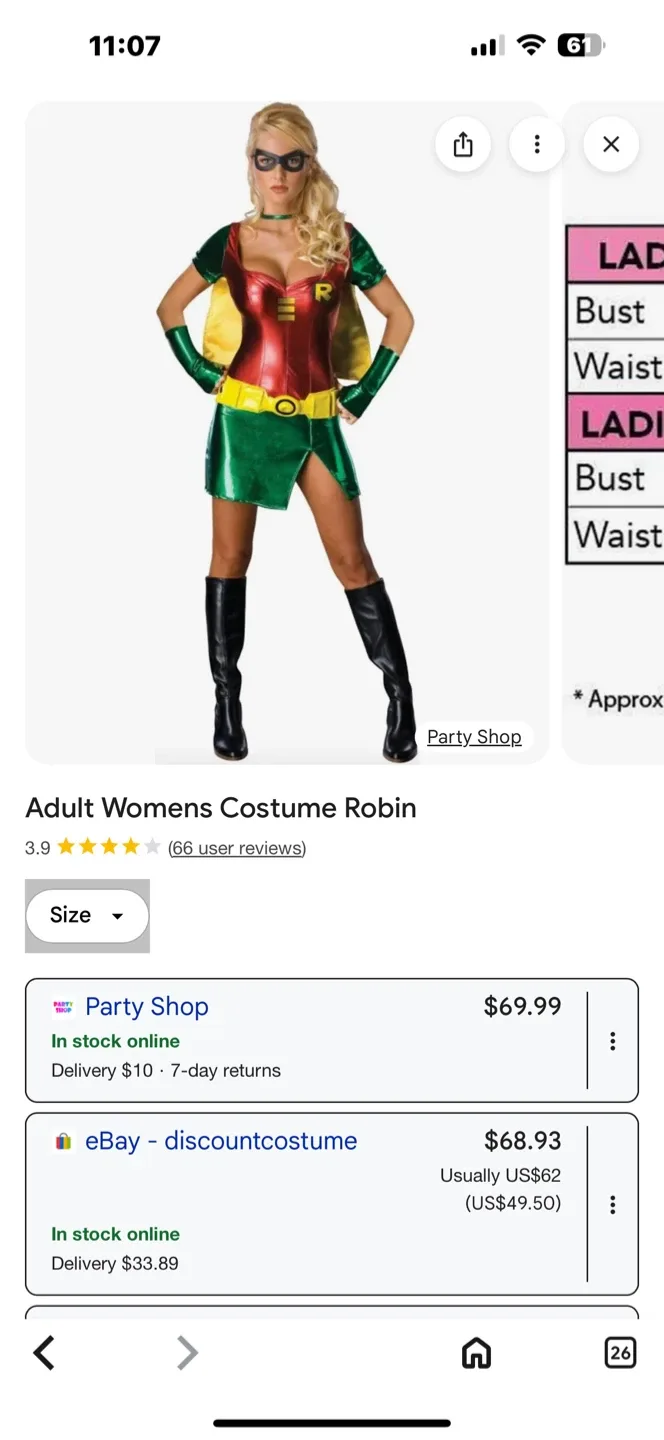Image resolution: width=664 pixels, height=1440 pixels.
Task: Open the tab switcher showing 26 tabs
Action: click(x=621, y=1353)
